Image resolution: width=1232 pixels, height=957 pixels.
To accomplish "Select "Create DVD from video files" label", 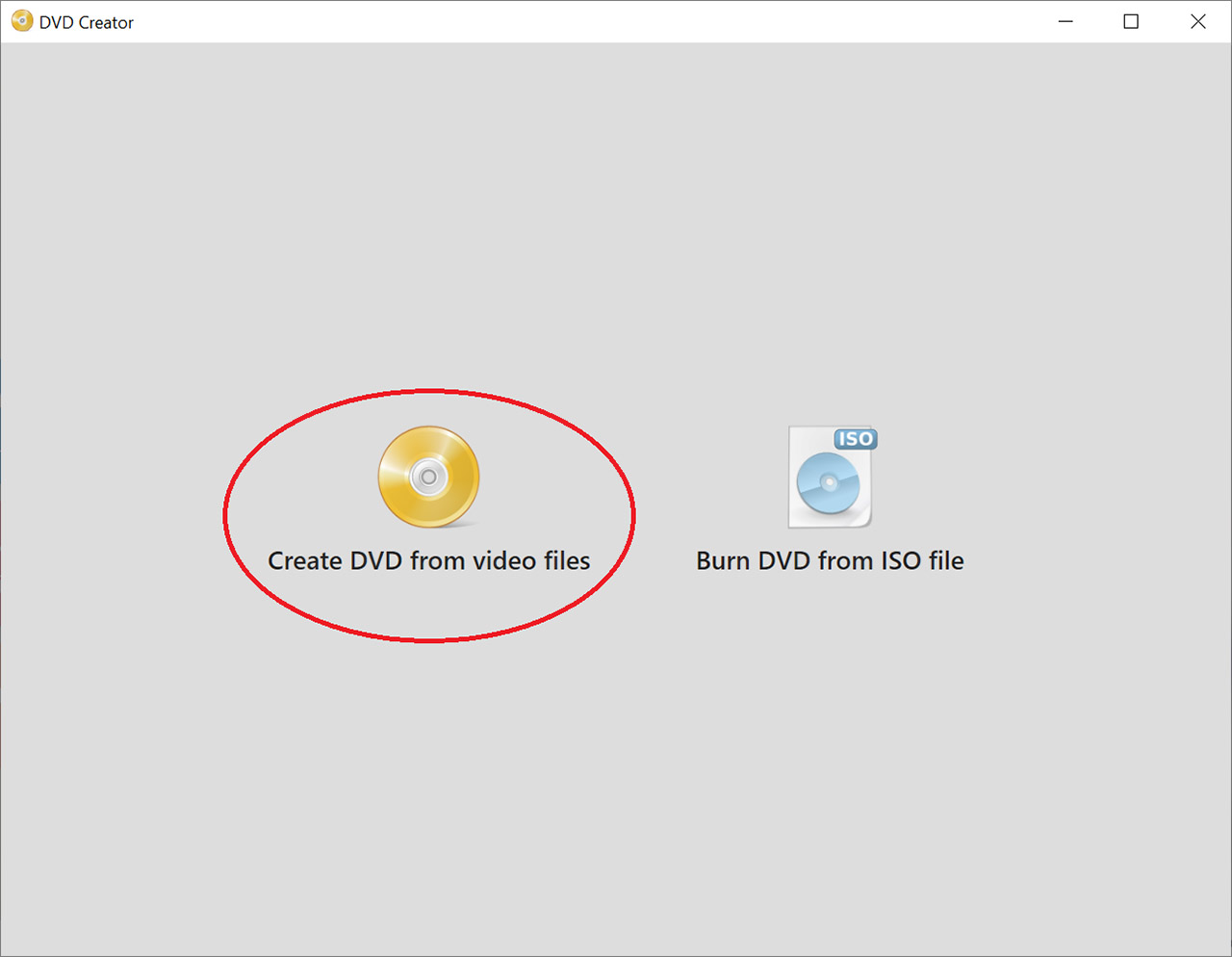I will [428, 560].
